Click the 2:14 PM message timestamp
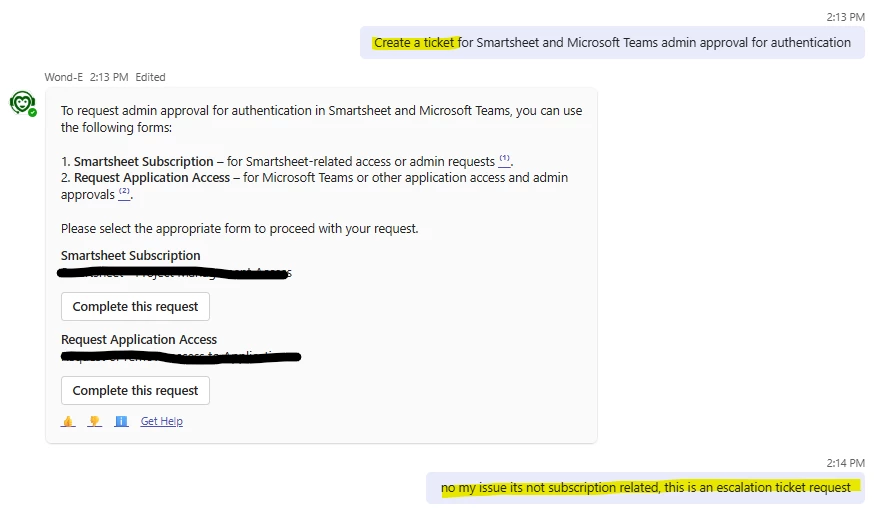The image size is (874, 515). pyautogui.click(x=845, y=463)
